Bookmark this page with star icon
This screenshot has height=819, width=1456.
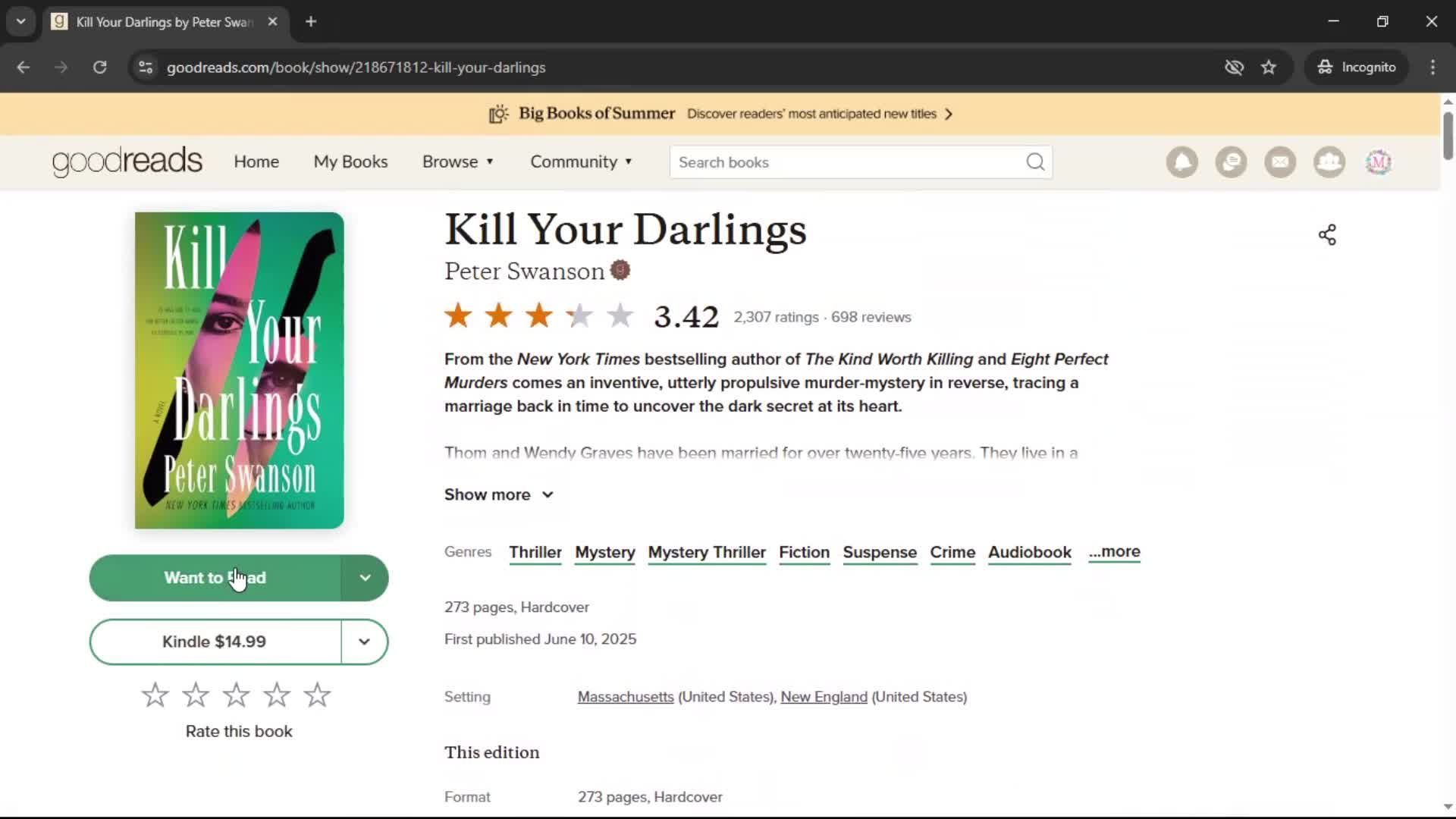tap(1269, 67)
